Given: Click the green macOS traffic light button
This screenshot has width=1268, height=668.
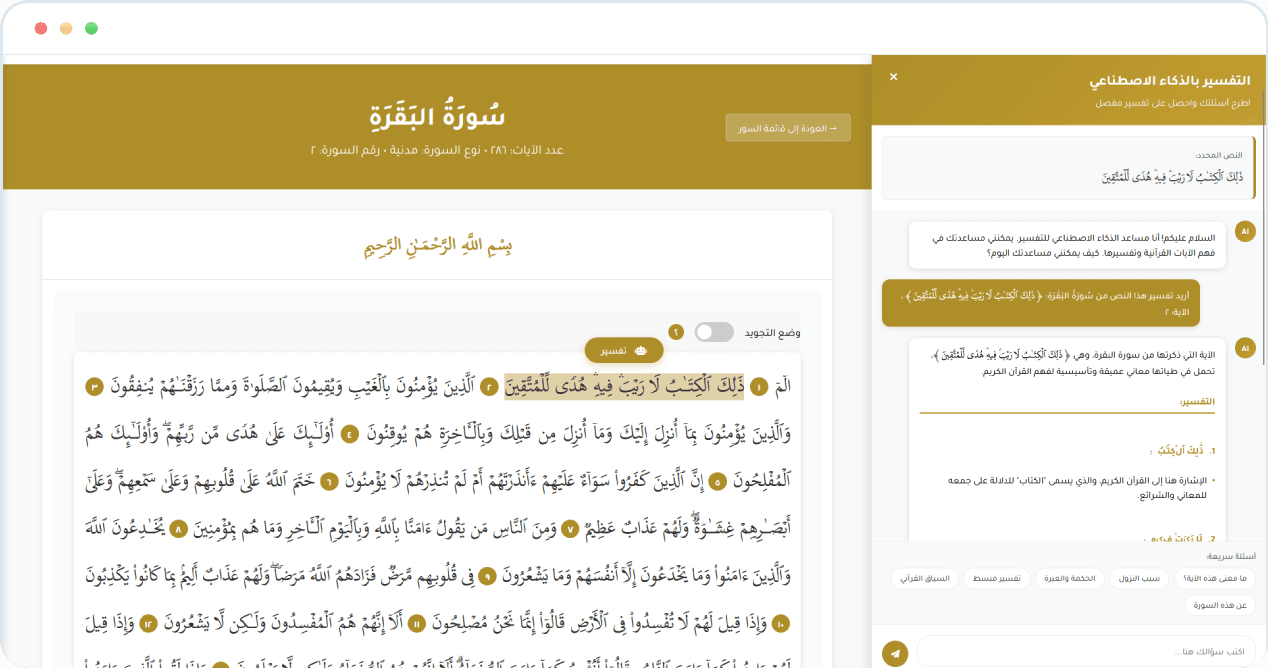Looking at the screenshot, I should pyautogui.click(x=91, y=29).
